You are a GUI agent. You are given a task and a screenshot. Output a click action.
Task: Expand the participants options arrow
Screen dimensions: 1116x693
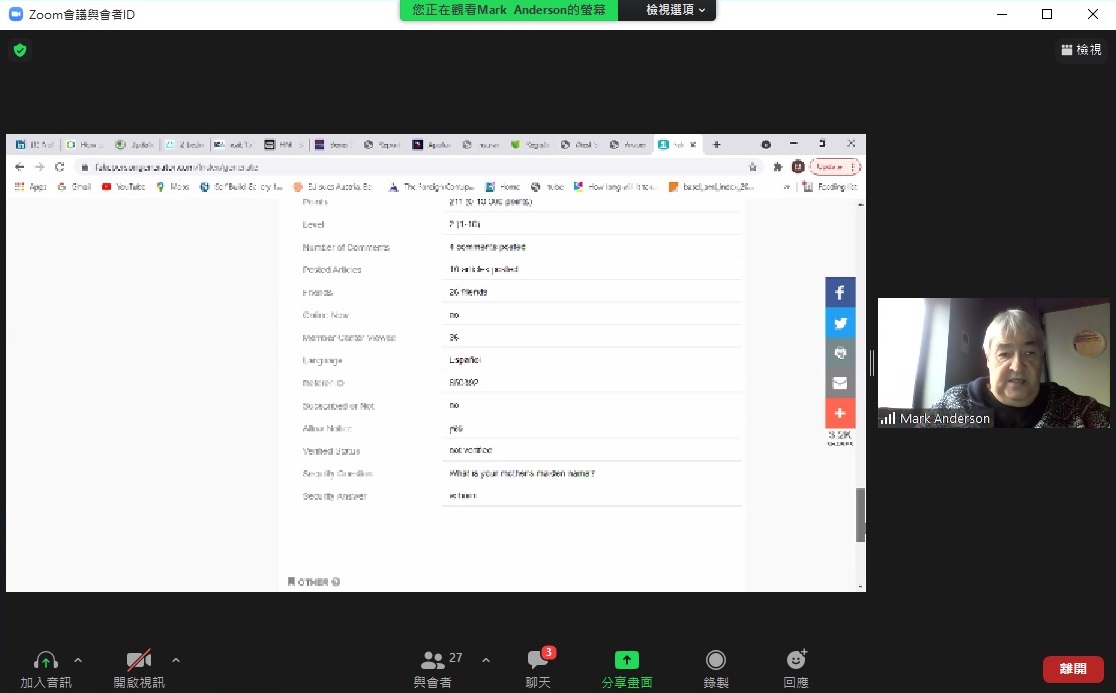(486, 660)
